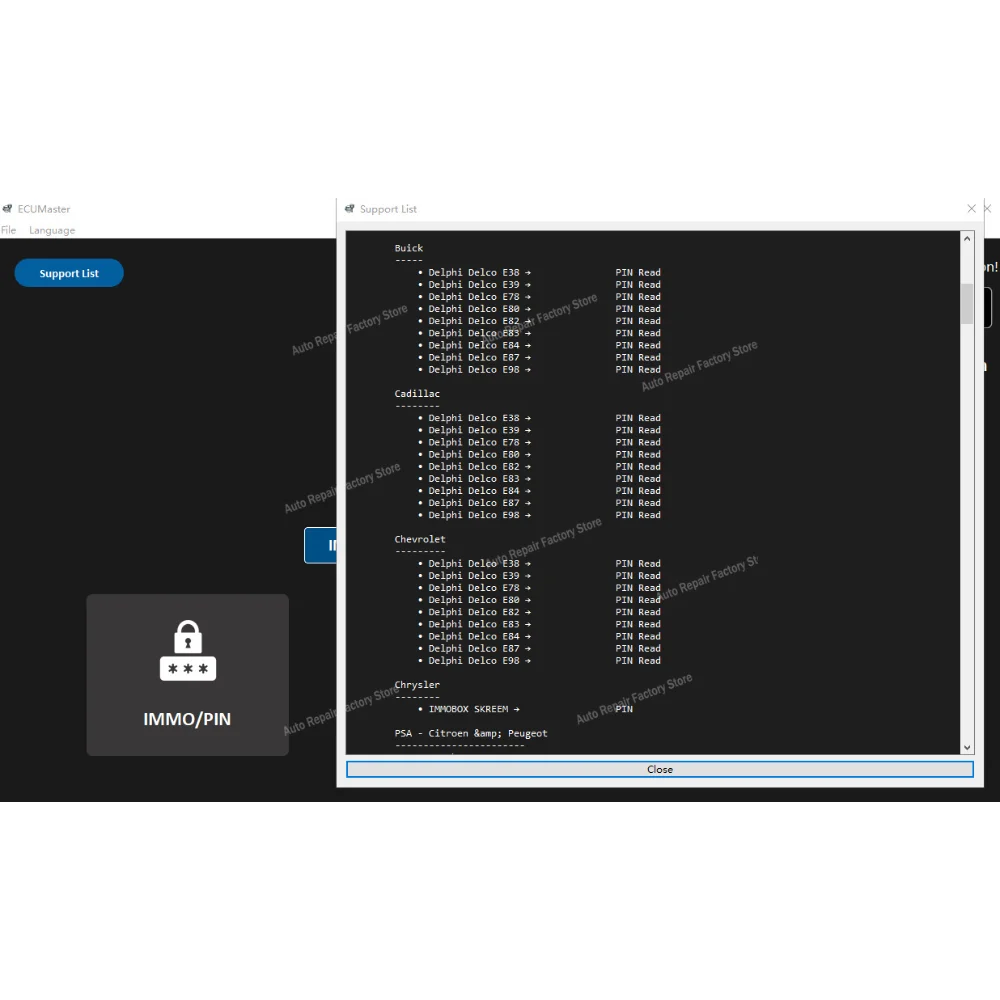The image size is (1000, 1000).
Task: Select the Cadillac heading in the list
Action: [417, 393]
